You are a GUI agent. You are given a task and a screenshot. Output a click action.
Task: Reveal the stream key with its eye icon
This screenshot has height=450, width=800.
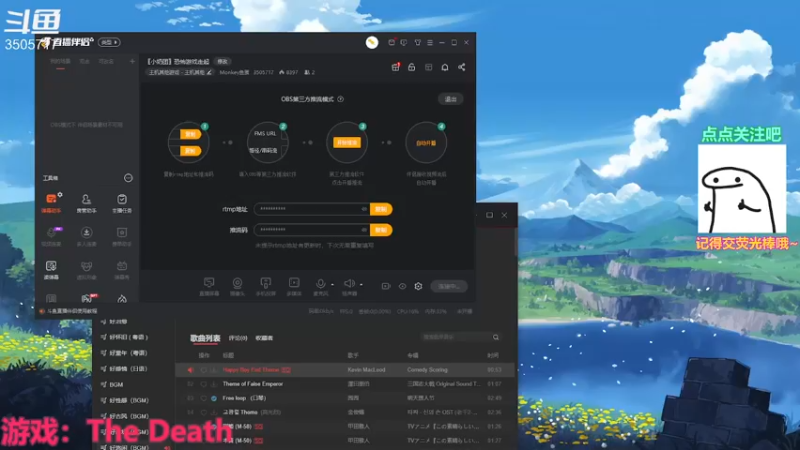click(x=364, y=230)
